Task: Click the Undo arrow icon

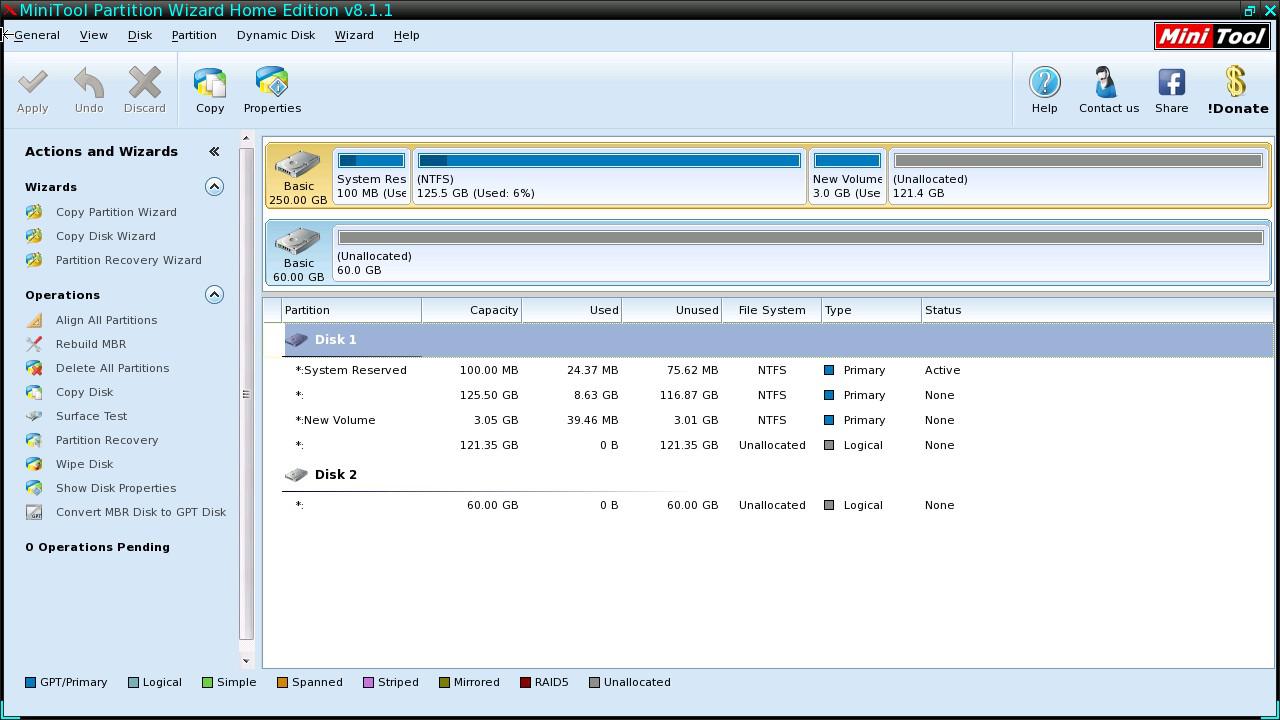Action: pos(89,82)
